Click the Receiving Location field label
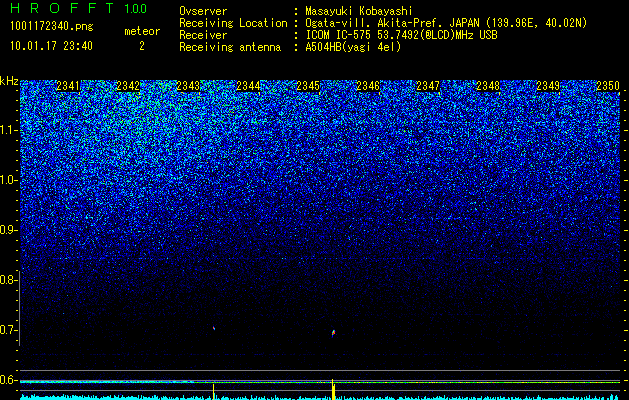The image size is (629, 400). 233,23
